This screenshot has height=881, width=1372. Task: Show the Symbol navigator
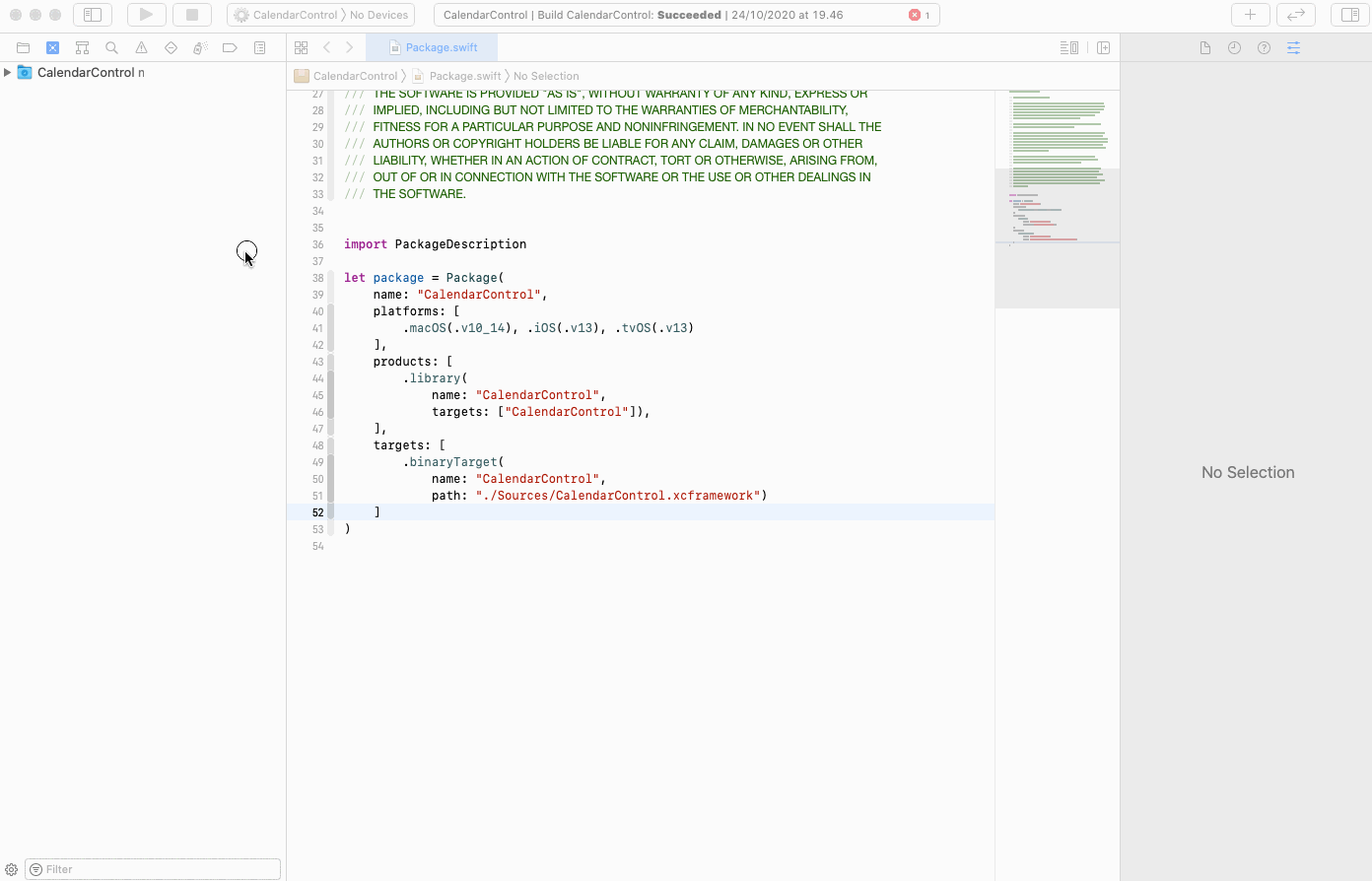pos(82,47)
